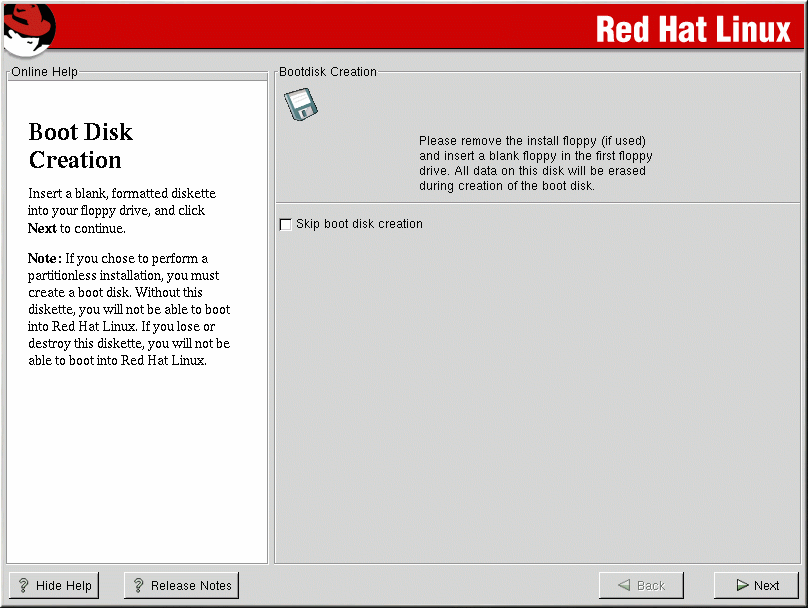The height and width of the screenshot is (608, 808).
Task: Click the question mark icon on Hide Help
Action: point(24,586)
